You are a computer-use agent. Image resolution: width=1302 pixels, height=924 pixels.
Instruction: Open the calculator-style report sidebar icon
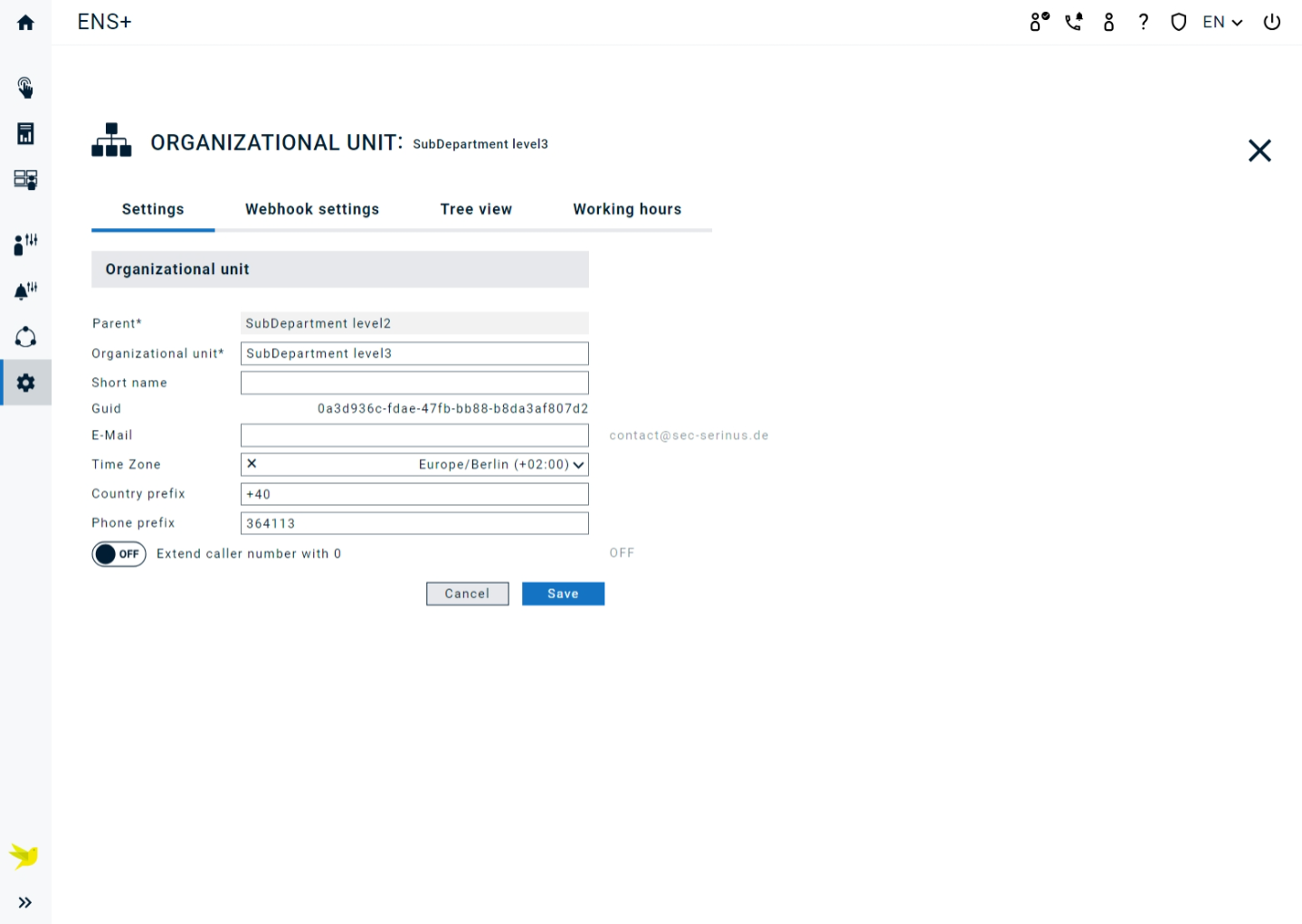(x=25, y=134)
